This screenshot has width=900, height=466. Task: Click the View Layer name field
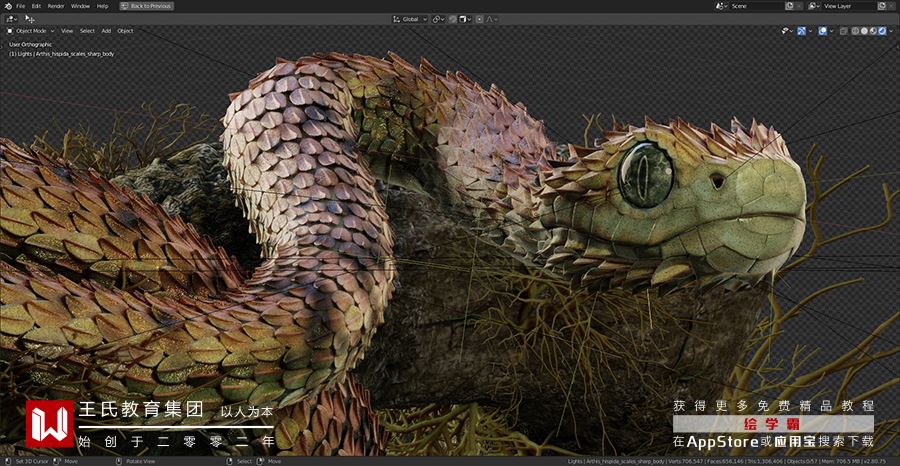click(x=845, y=6)
